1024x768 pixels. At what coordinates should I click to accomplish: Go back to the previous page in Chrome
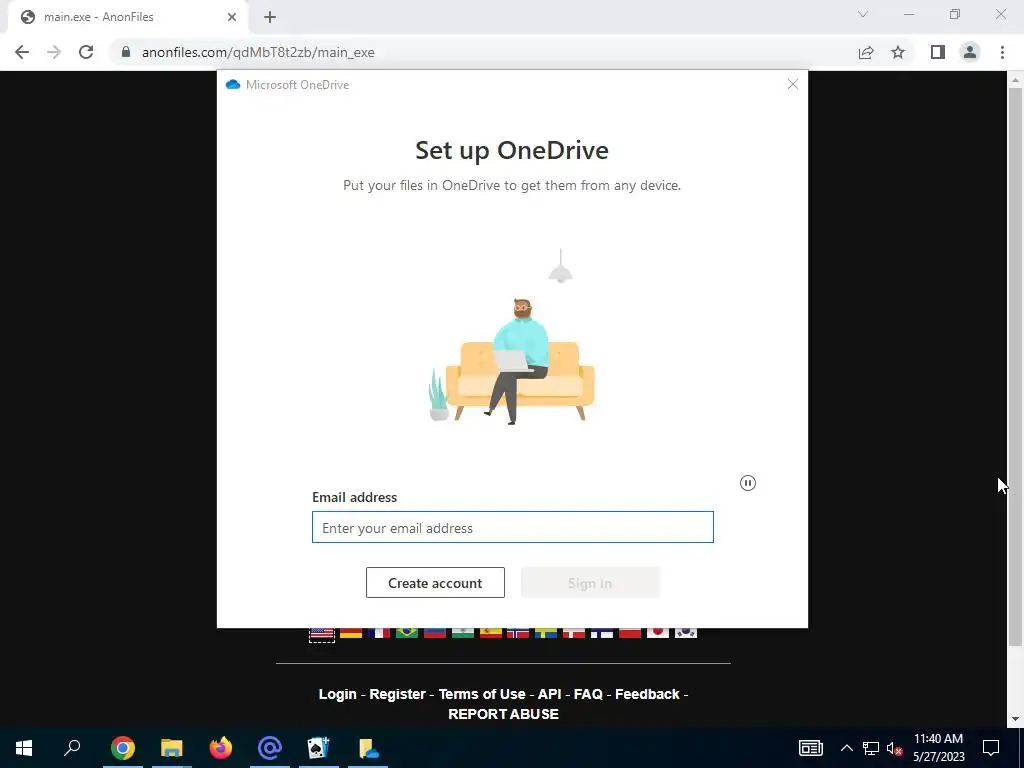[22, 52]
